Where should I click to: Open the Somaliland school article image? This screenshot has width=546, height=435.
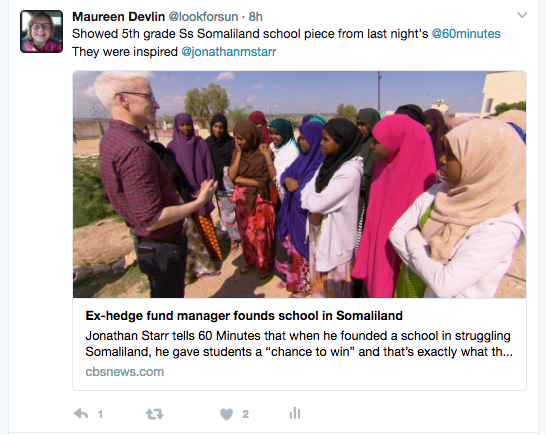299,184
